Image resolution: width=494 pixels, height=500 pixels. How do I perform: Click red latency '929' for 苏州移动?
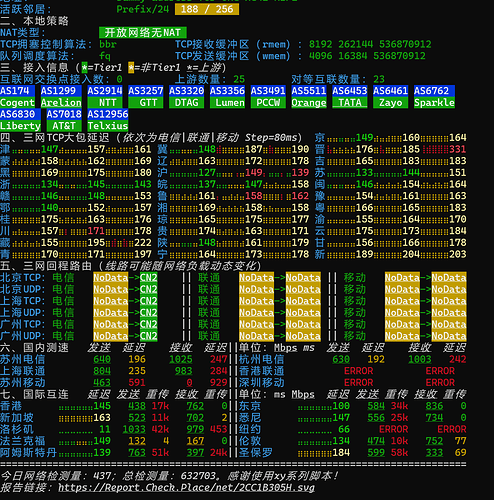pyautogui.click(x=219, y=383)
